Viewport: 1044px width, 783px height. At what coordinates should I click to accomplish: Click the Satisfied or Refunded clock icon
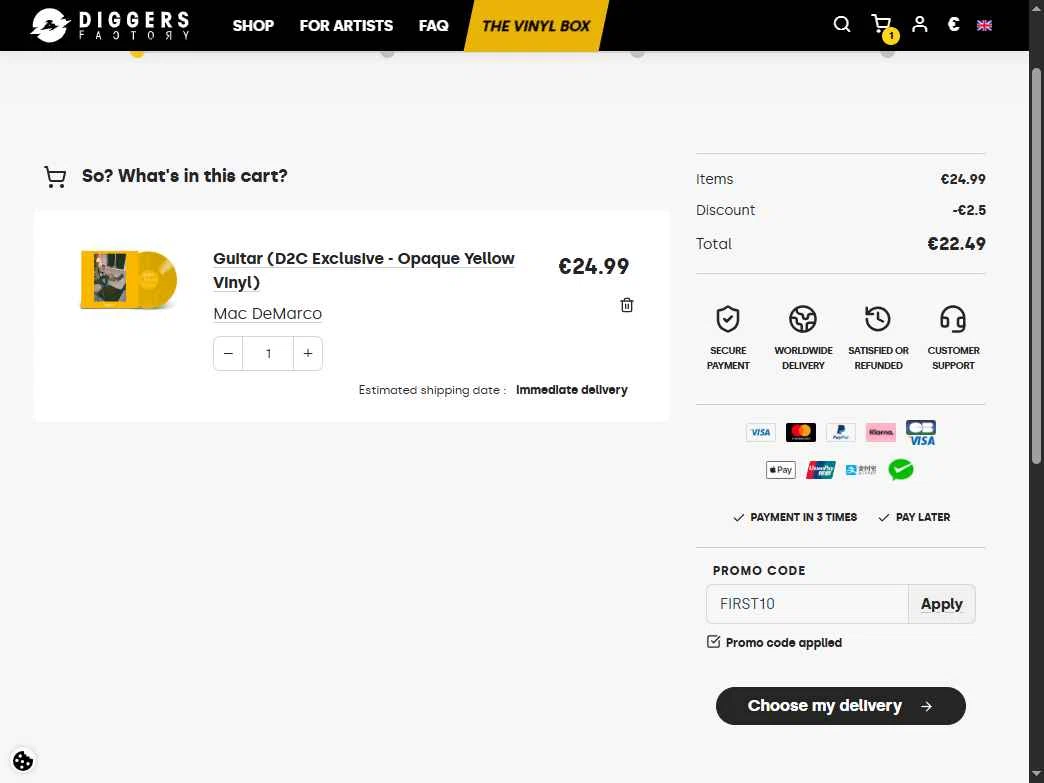click(x=878, y=319)
